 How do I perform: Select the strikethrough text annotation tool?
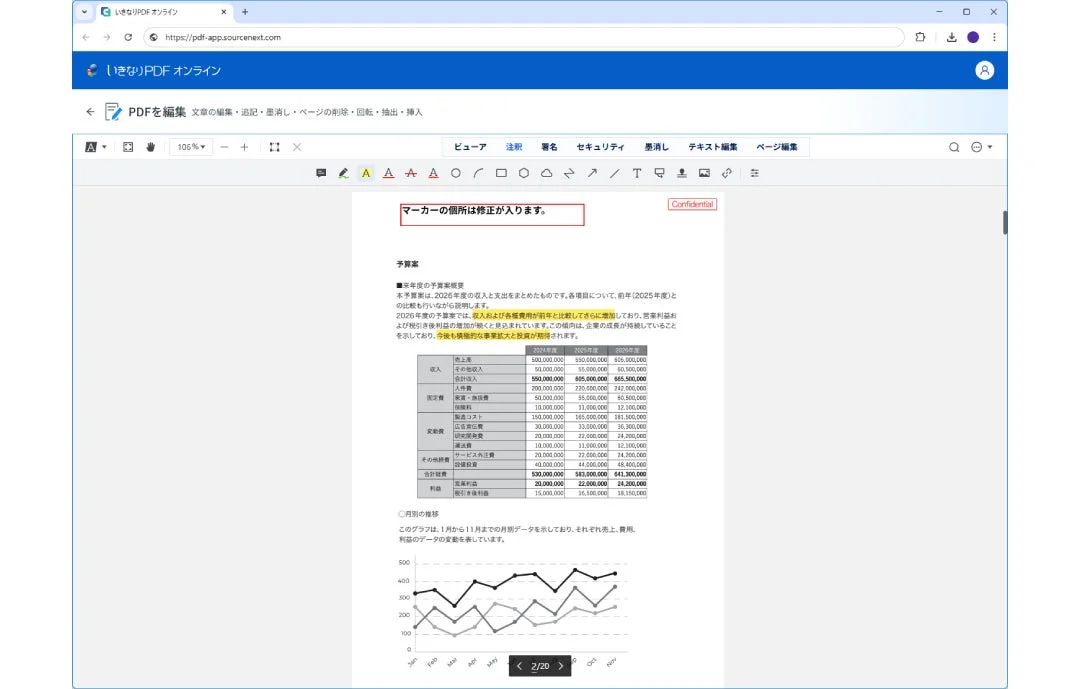[x=411, y=173]
